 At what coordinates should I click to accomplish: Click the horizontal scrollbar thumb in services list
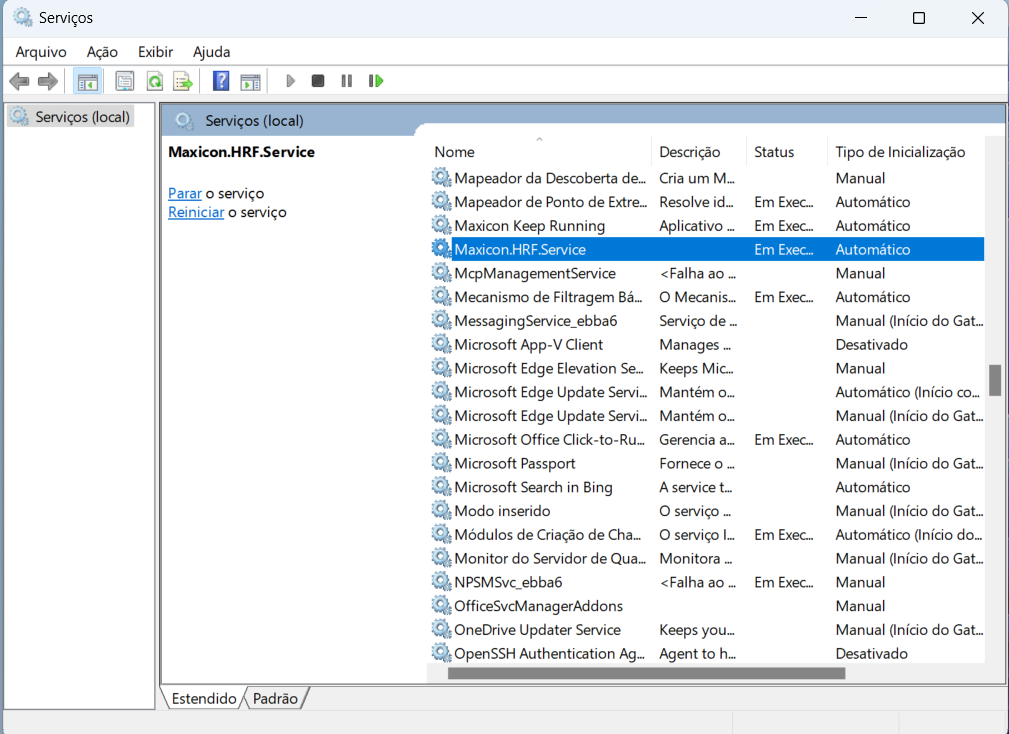tap(647, 673)
